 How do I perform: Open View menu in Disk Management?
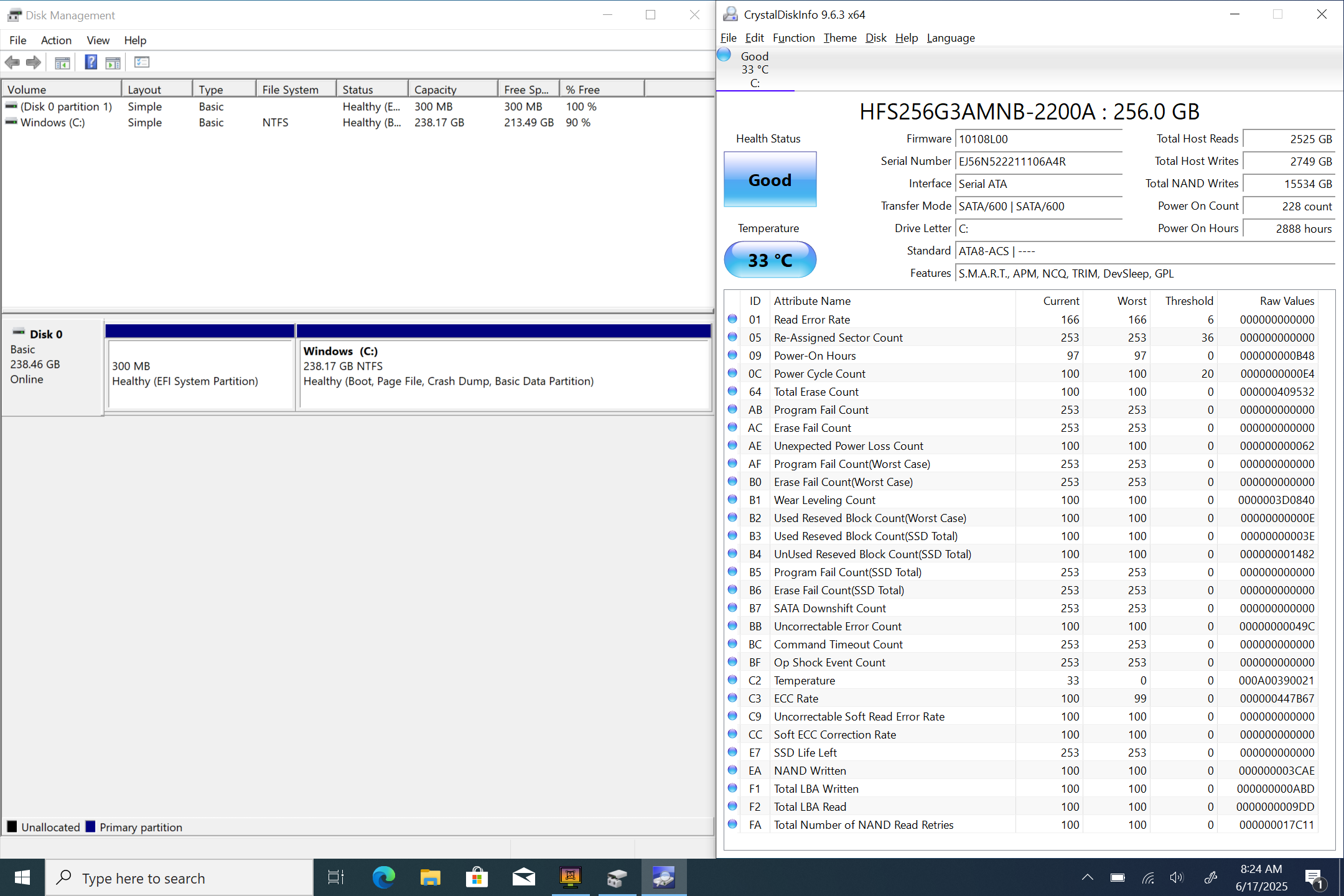[98, 40]
